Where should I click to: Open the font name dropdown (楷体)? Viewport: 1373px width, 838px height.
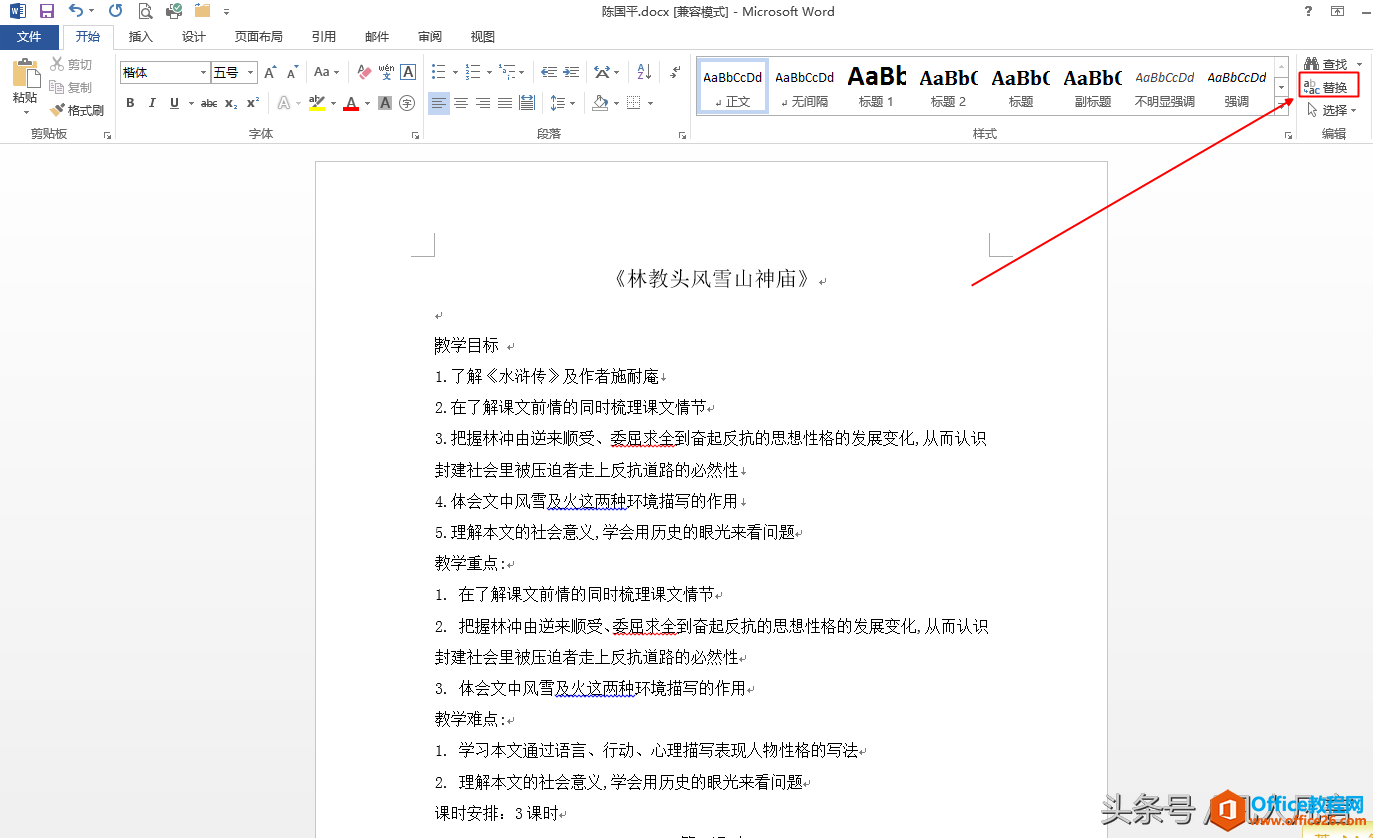tap(203, 73)
